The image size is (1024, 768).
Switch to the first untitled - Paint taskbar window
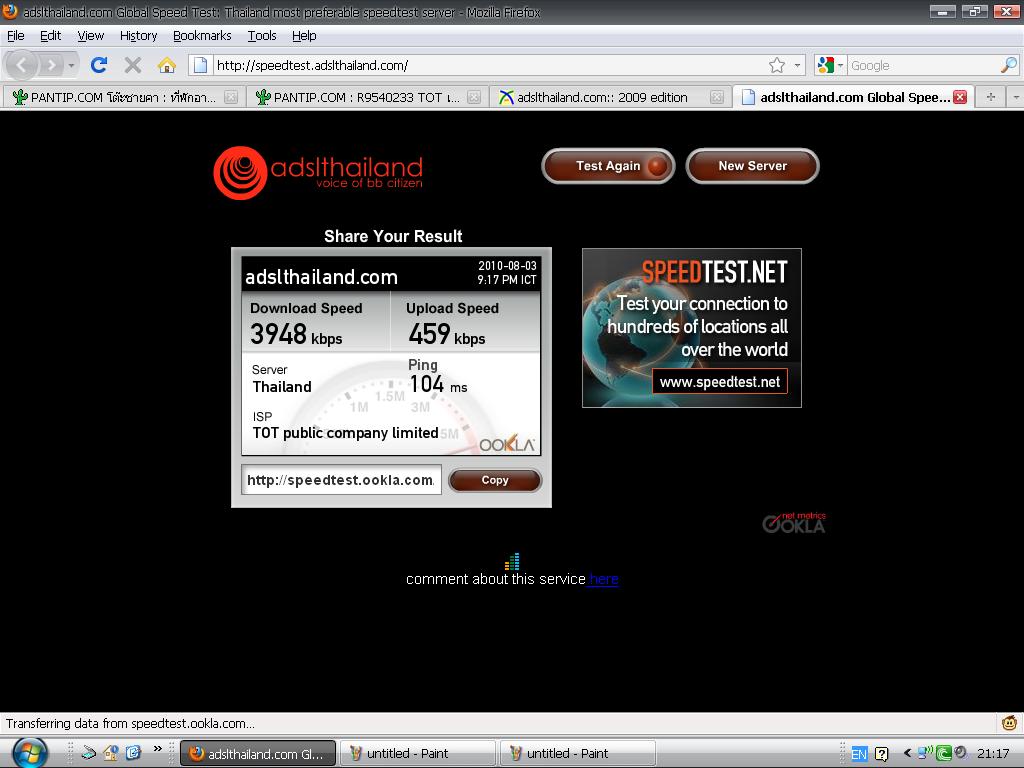tap(417, 753)
